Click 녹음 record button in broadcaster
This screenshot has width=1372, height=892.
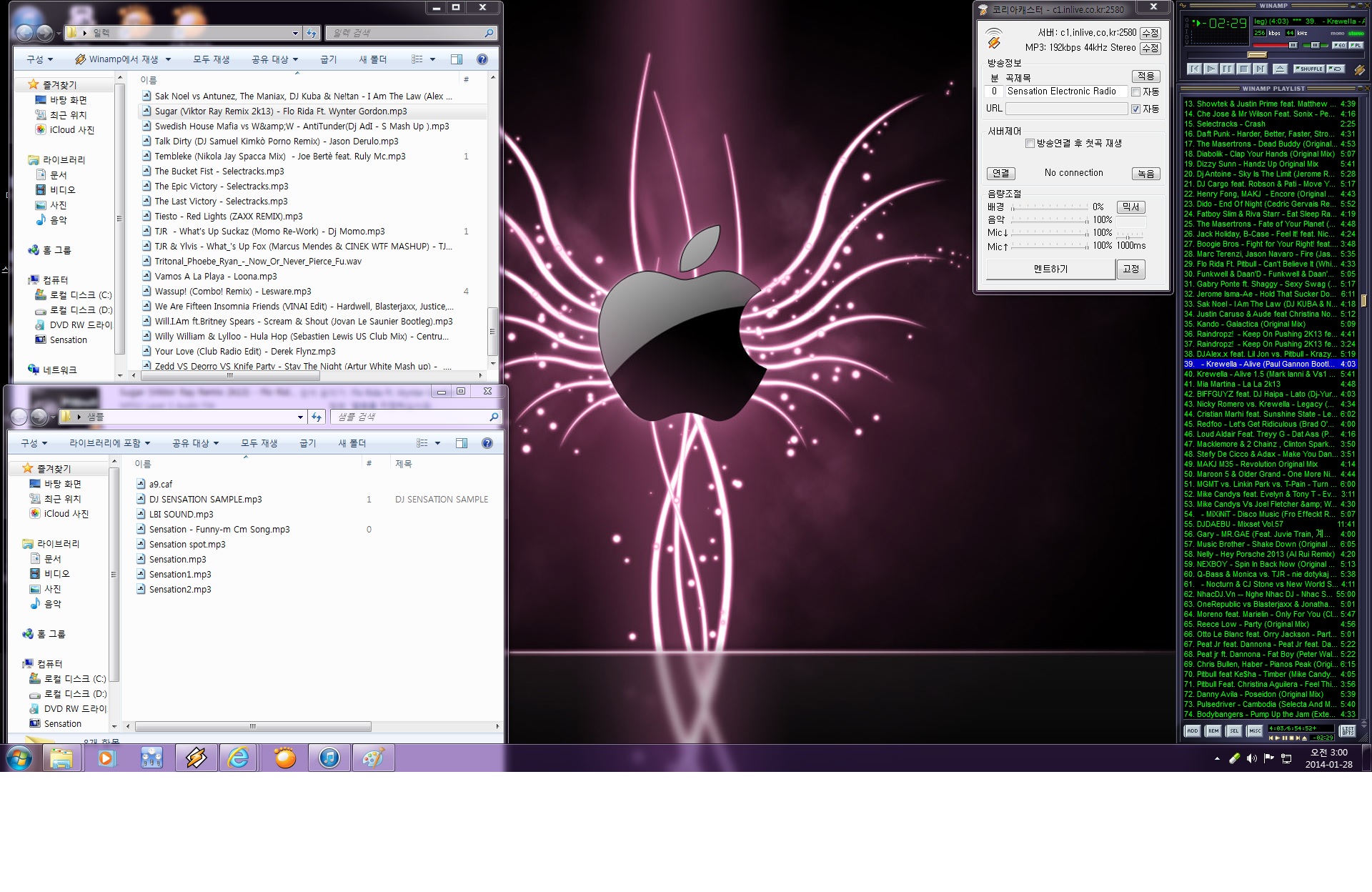click(x=1146, y=174)
